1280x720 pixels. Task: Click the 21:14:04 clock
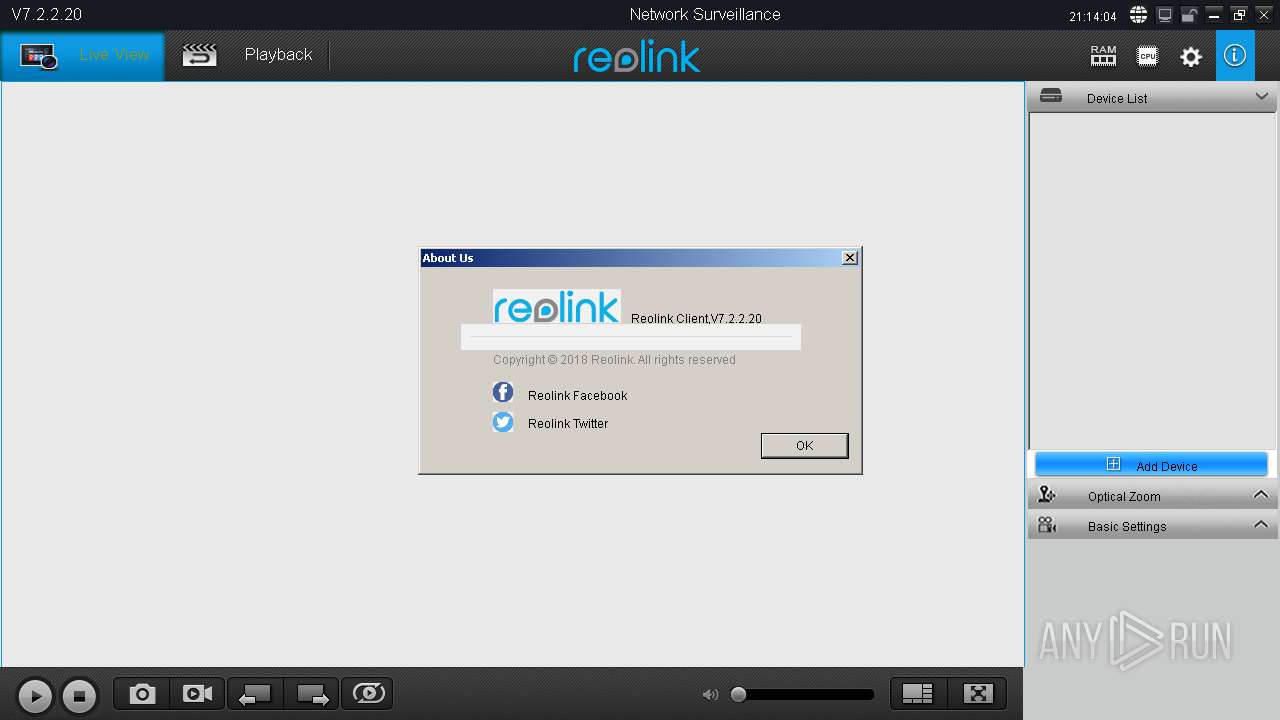(1092, 16)
